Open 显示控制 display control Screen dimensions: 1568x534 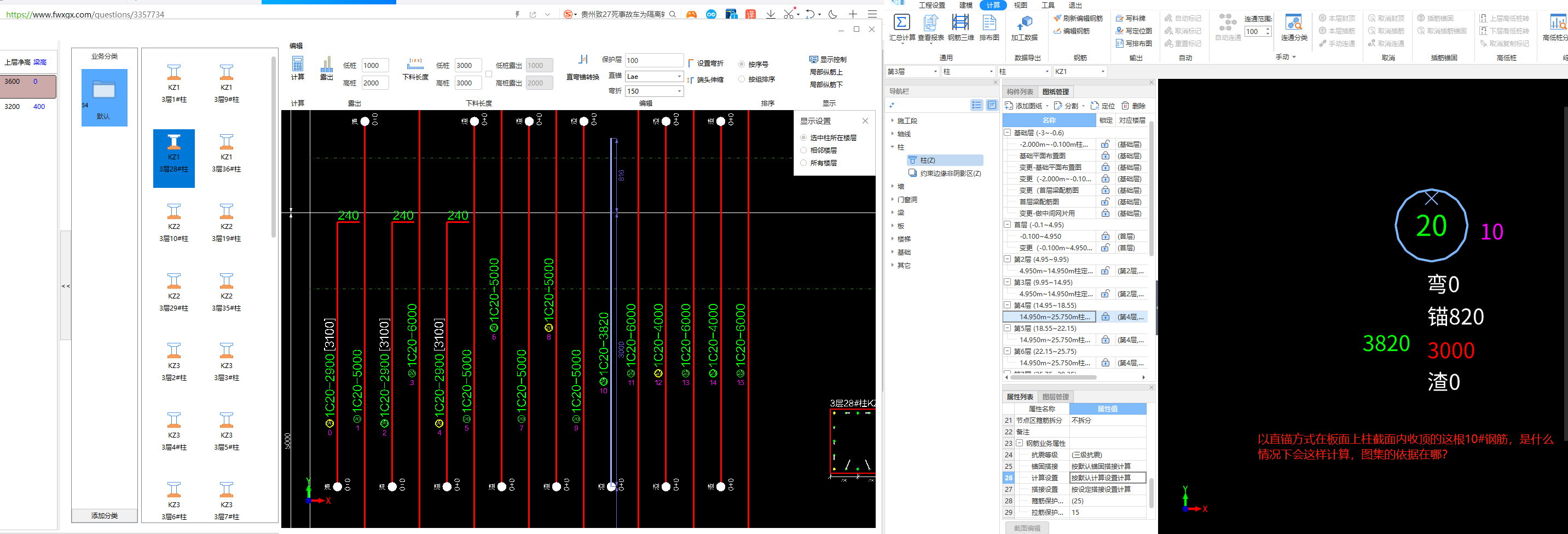point(828,60)
